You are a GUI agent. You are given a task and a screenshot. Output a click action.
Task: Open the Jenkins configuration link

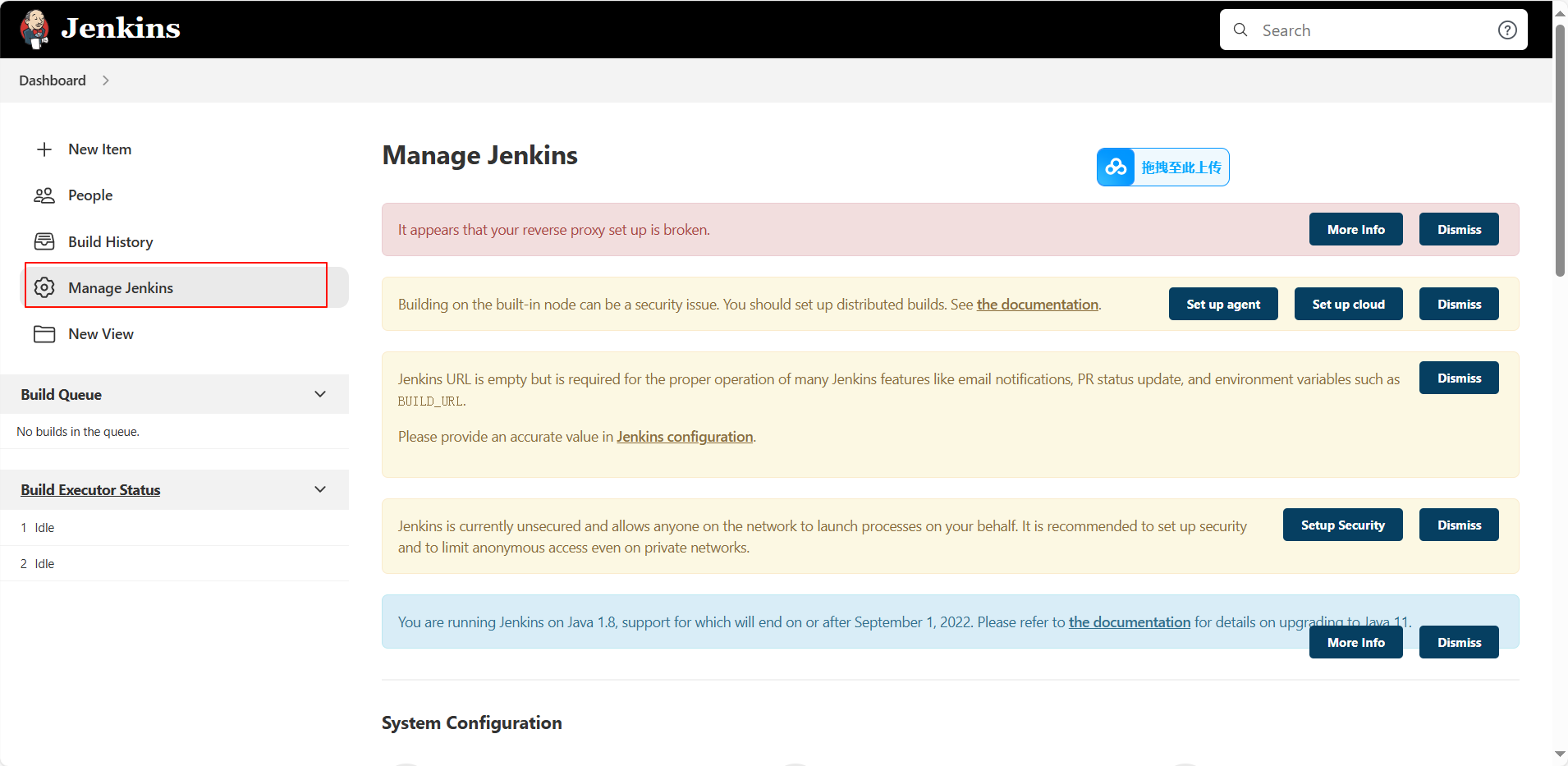[685, 437]
